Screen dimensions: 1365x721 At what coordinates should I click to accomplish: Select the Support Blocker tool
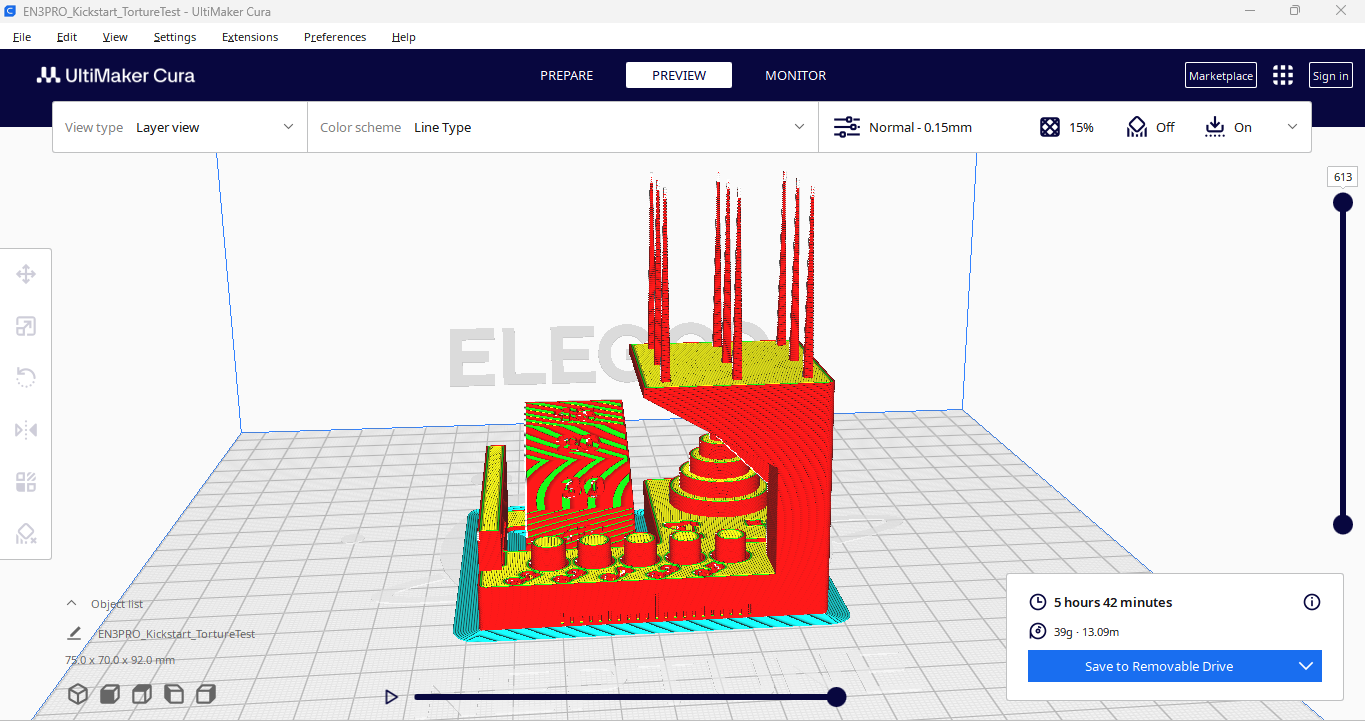pyautogui.click(x=26, y=534)
